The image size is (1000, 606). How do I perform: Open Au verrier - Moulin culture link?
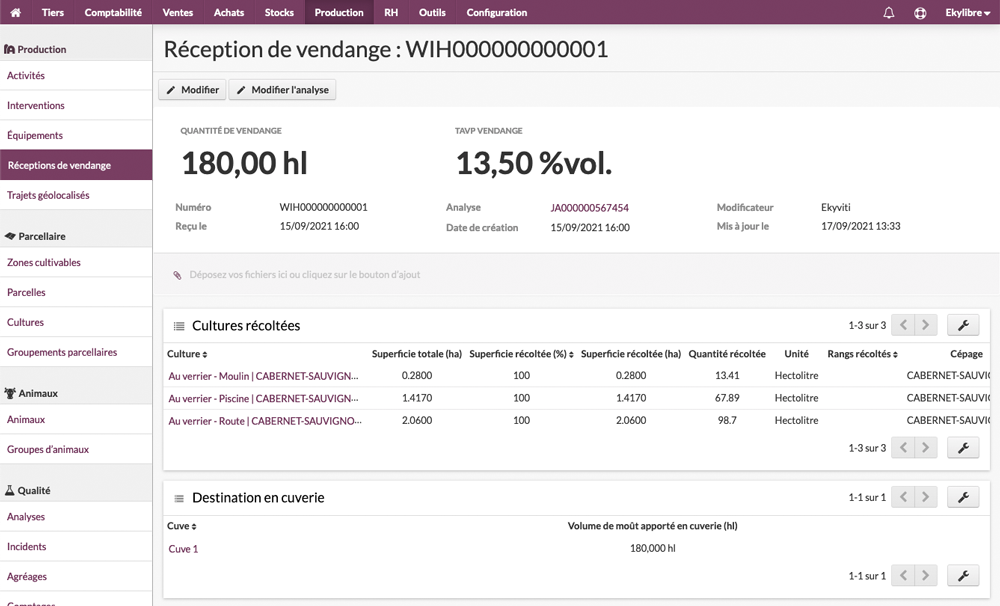(263, 376)
